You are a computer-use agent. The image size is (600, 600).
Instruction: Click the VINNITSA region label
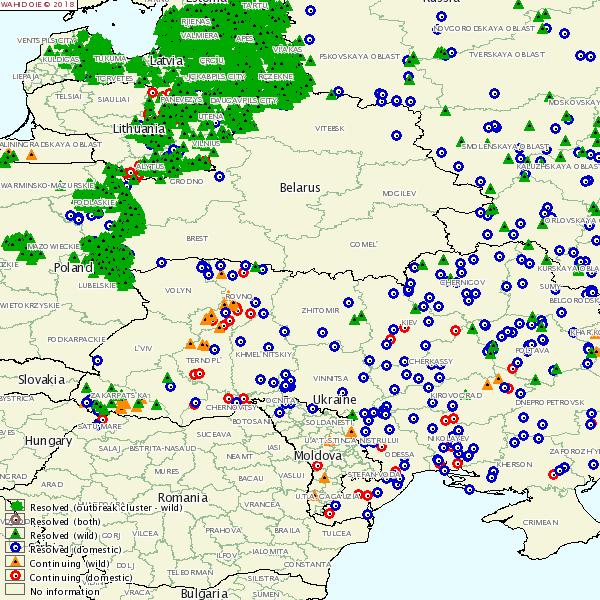click(331, 378)
